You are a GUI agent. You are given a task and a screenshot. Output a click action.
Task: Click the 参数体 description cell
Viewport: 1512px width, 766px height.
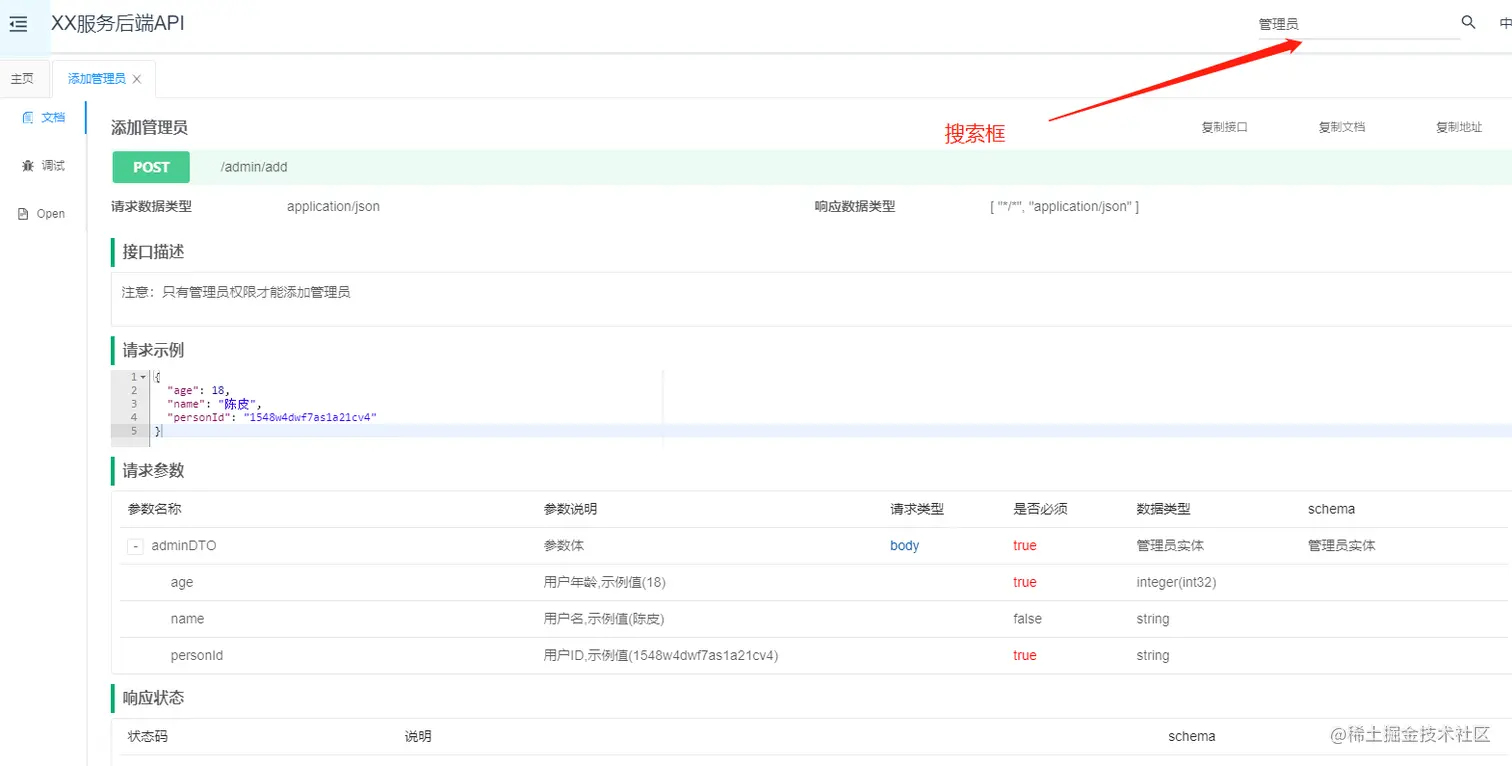pyautogui.click(x=564, y=546)
